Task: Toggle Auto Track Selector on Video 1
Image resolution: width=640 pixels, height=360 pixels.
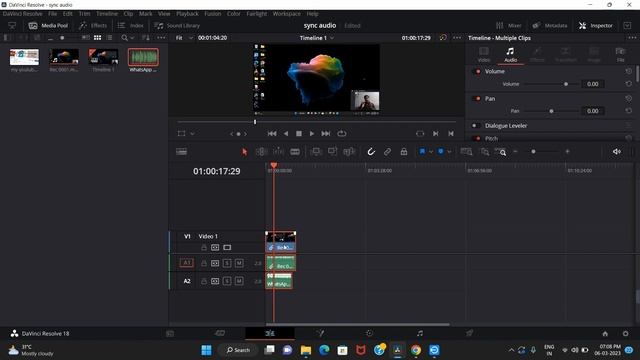Action: (215, 247)
